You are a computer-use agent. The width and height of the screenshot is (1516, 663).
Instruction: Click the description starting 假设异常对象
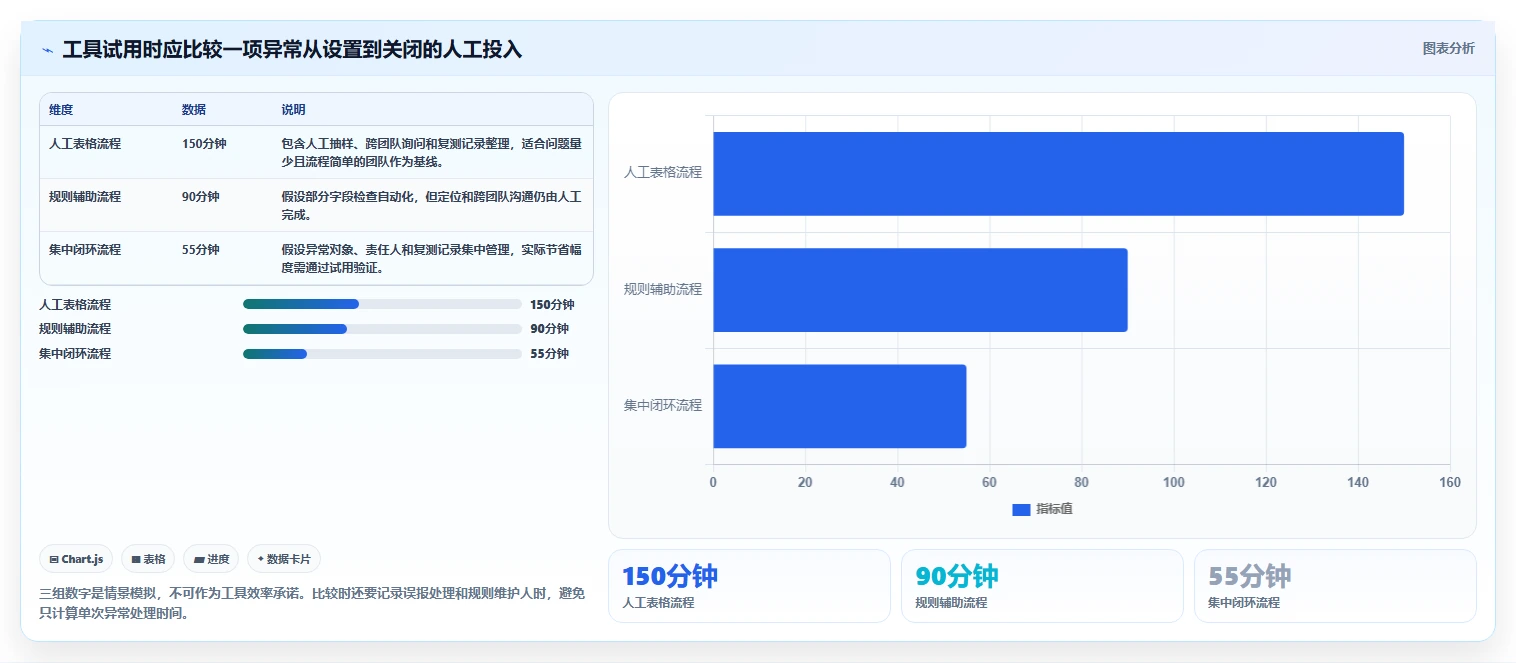431,258
